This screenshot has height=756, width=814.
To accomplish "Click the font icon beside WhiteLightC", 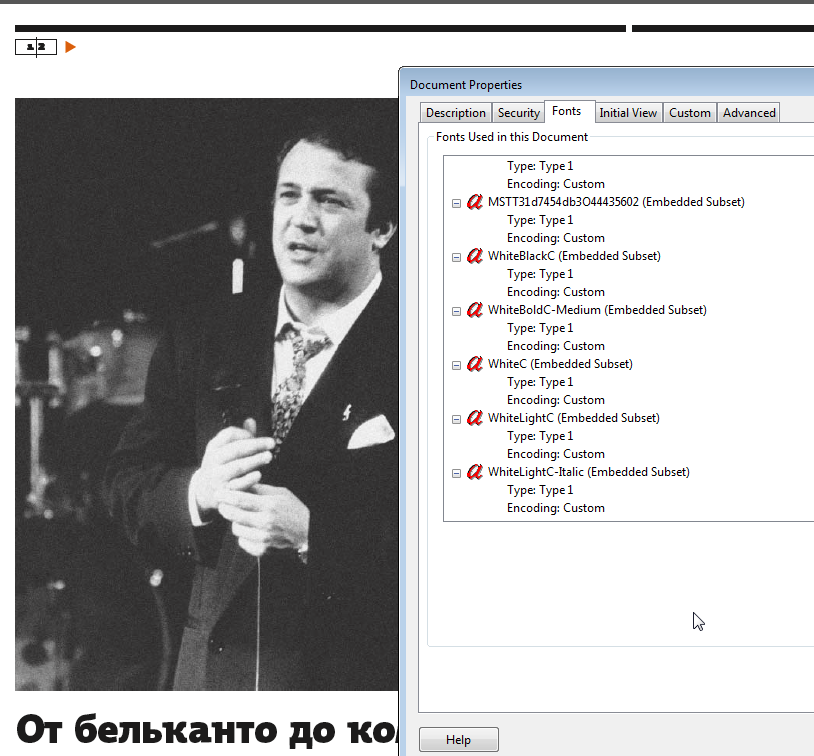I will pyautogui.click(x=475, y=418).
